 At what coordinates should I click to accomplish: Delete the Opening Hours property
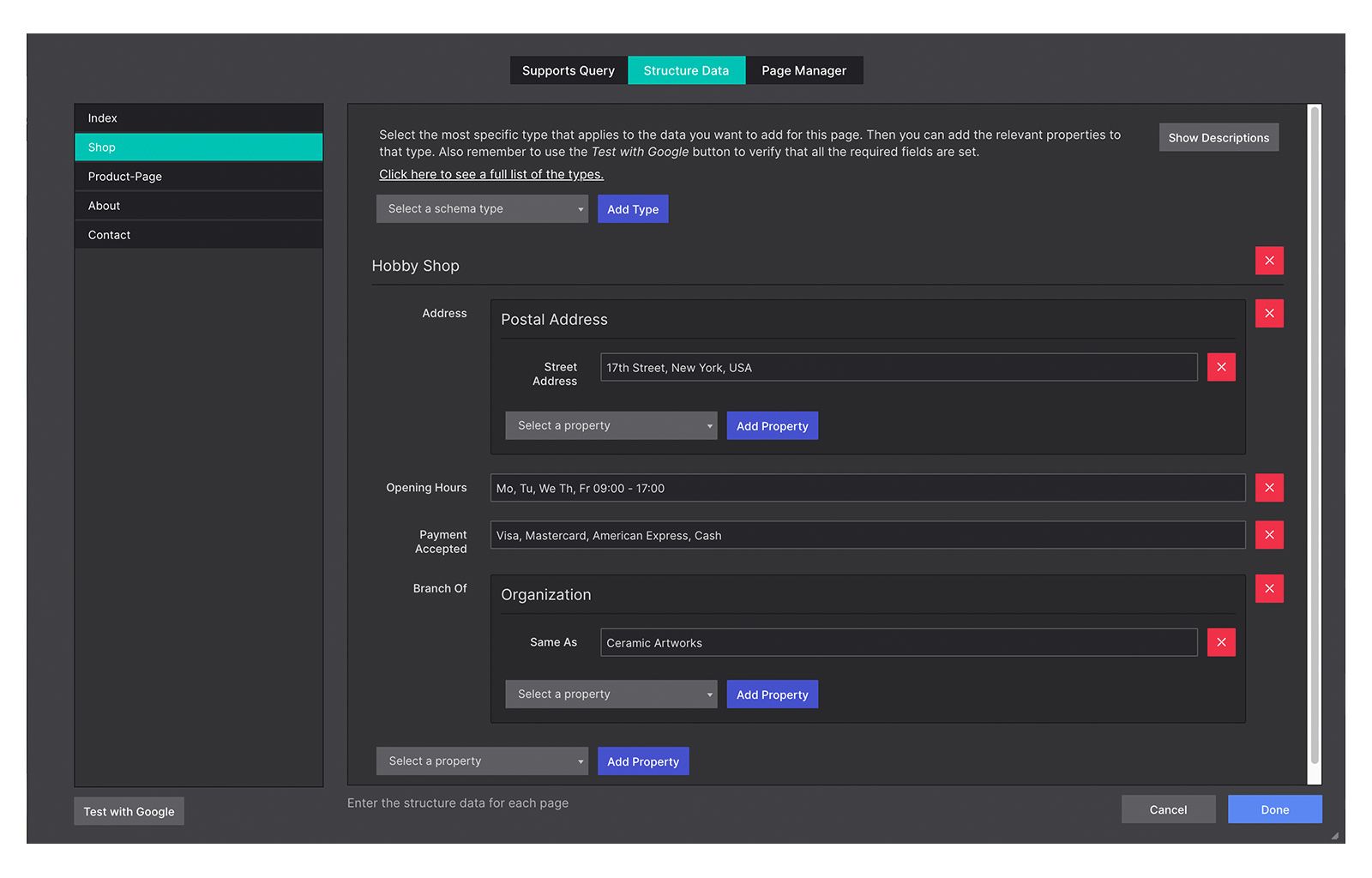[x=1269, y=488]
